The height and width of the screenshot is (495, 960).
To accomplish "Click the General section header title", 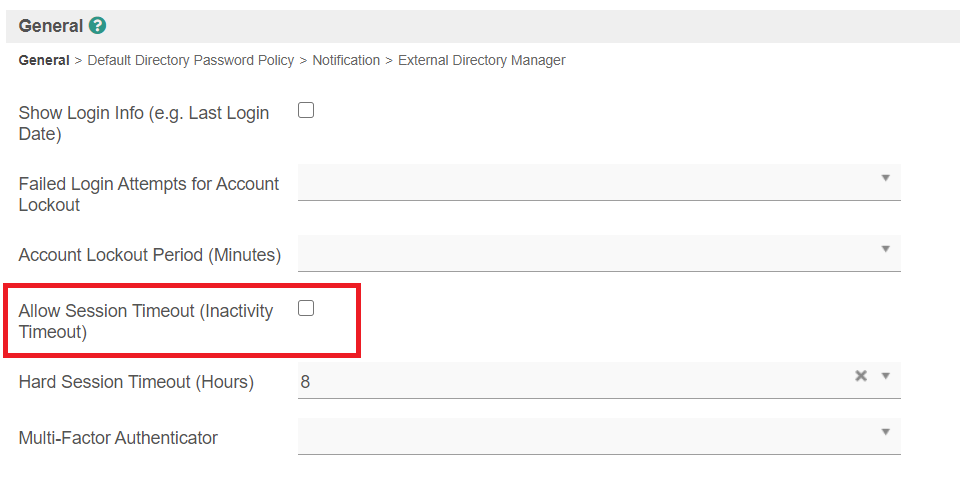I will pos(50,26).
